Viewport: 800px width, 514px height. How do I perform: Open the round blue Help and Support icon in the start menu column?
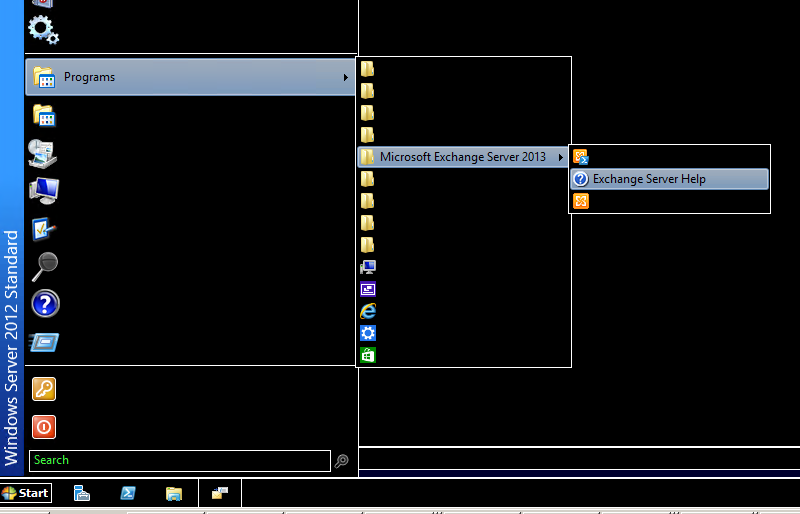[x=45, y=304]
